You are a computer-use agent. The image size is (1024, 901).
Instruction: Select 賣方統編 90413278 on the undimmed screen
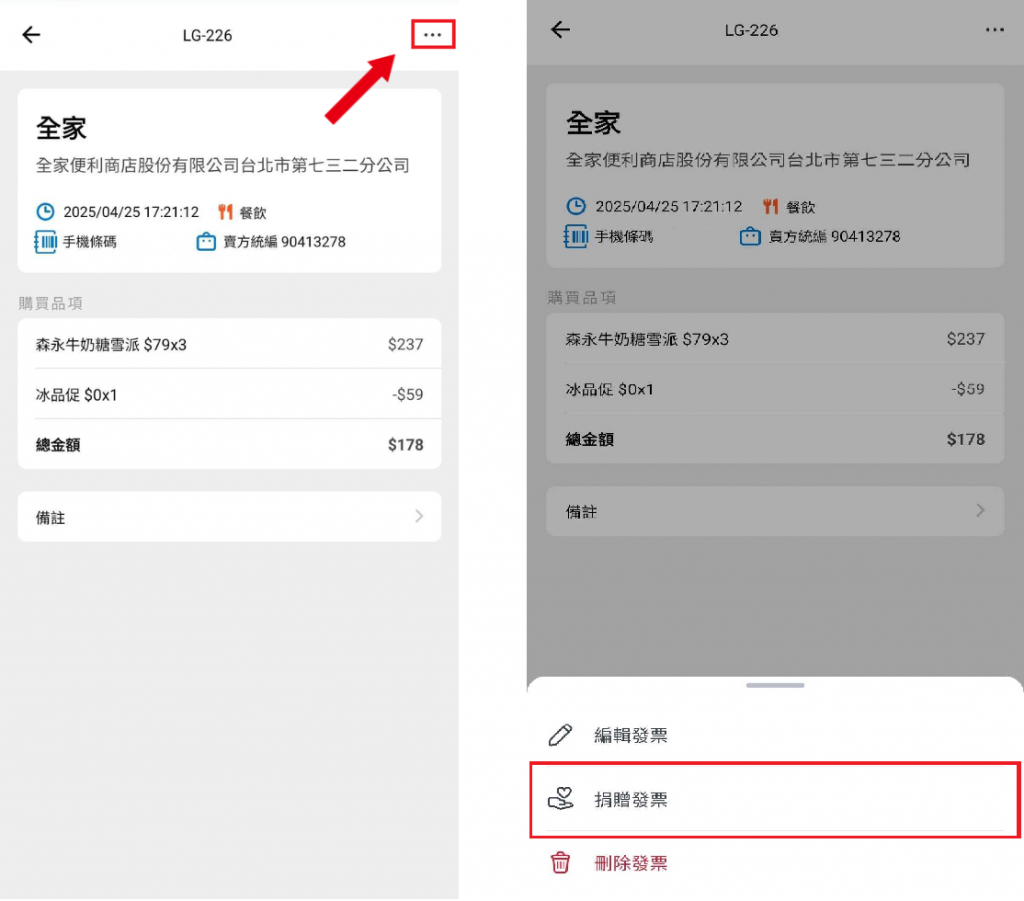[x=284, y=242]
